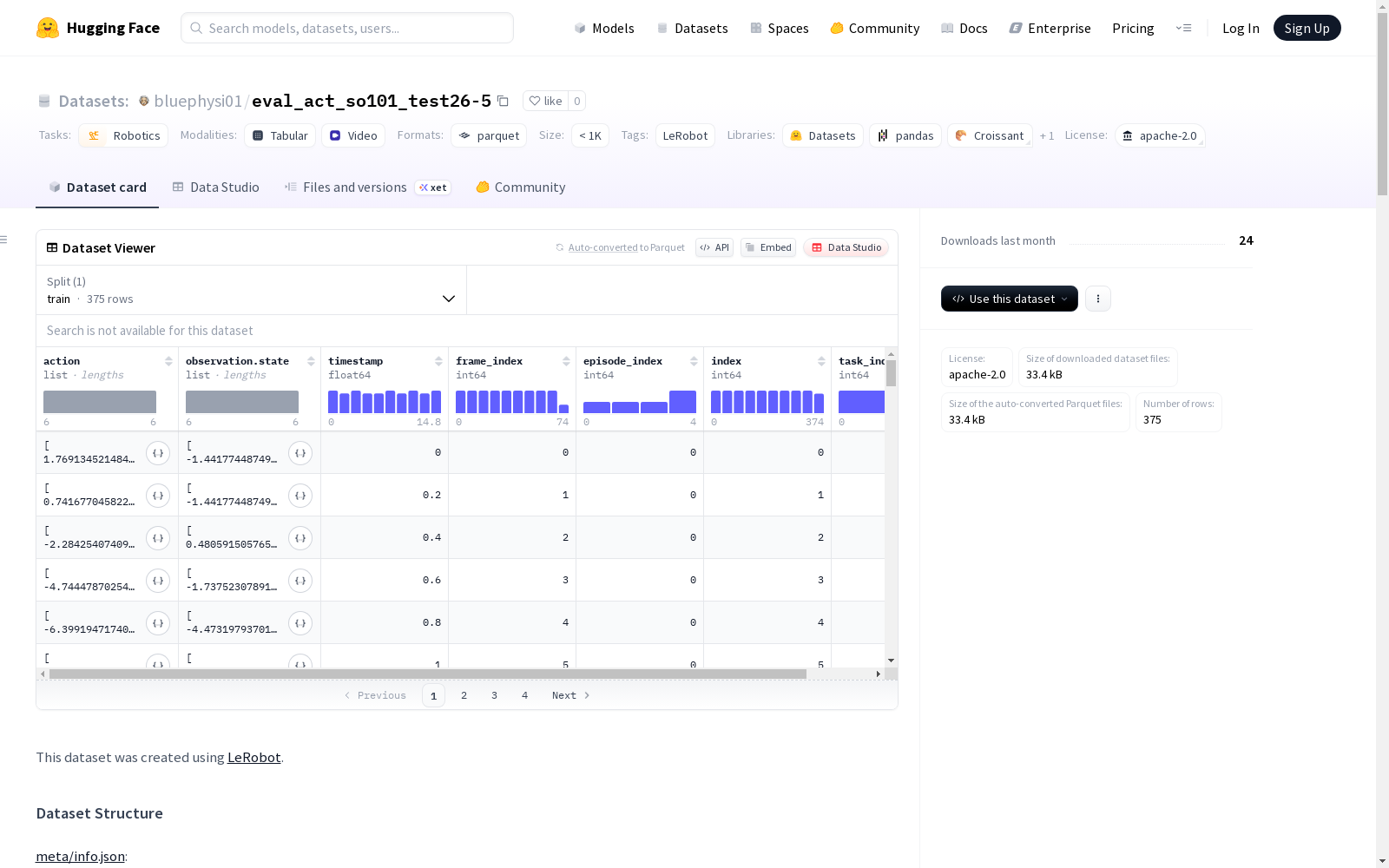
Task: Expand JSON for action cell -6.39919471740
Action: [x=158, y=623]
